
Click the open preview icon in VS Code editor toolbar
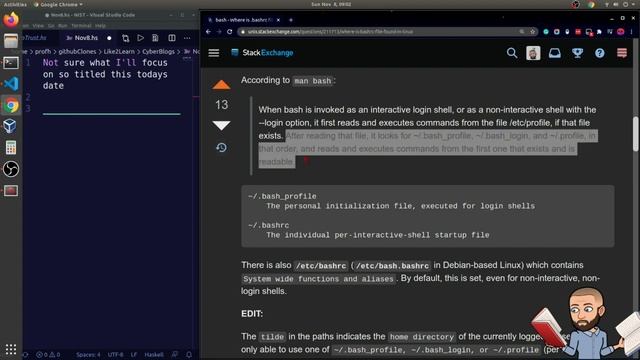156,38
